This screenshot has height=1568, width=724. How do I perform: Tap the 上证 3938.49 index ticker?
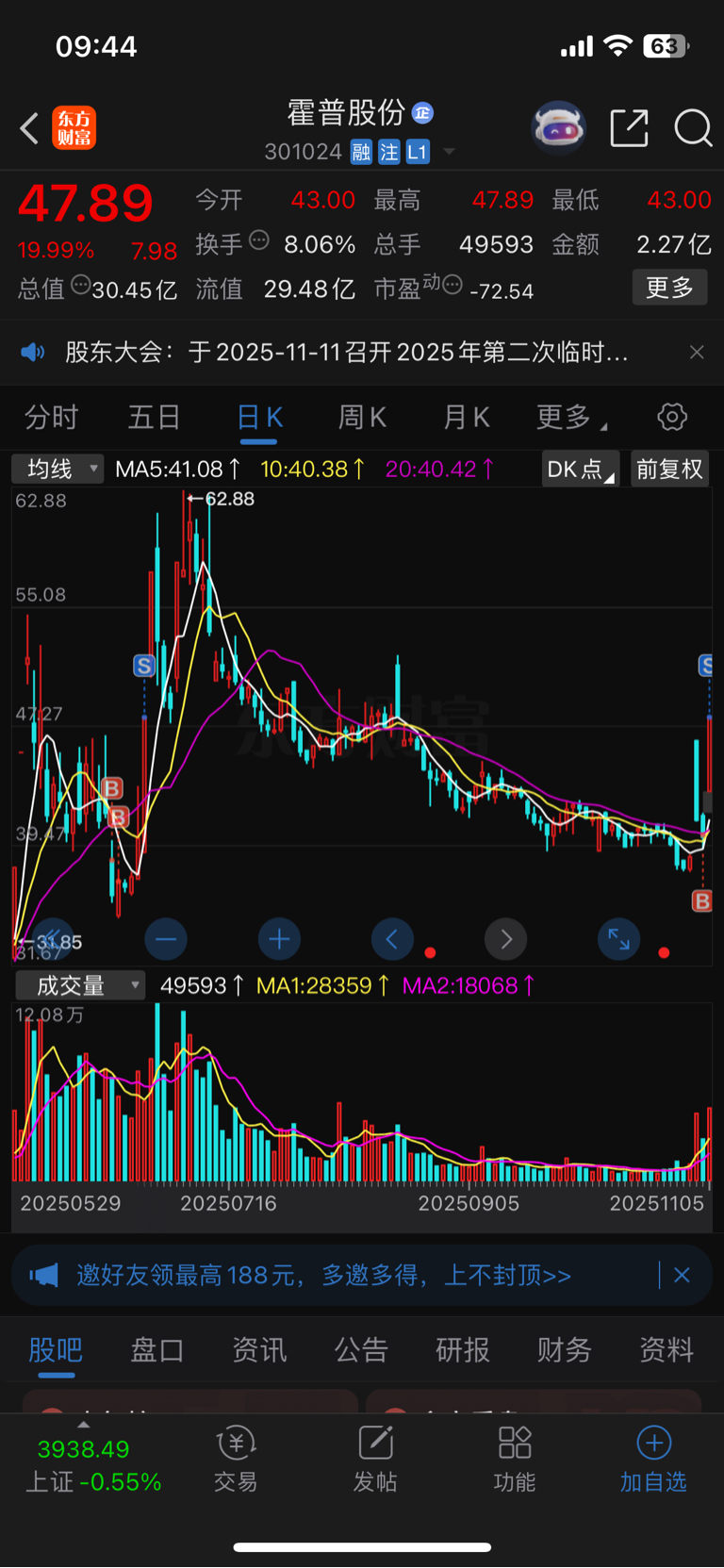click(93, 1465)
